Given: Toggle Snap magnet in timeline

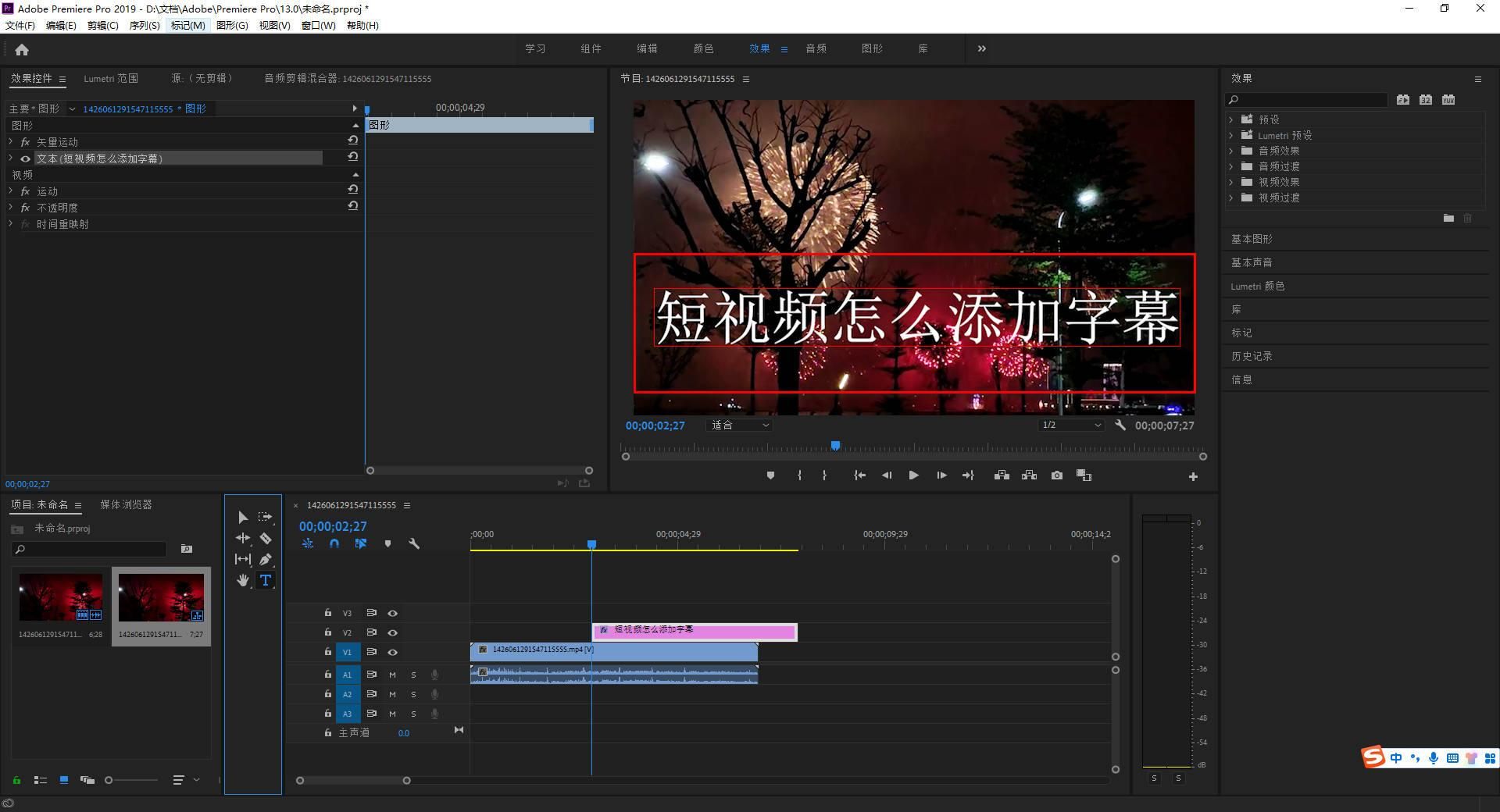Looking at the screenshot, I should pos(334,543).
